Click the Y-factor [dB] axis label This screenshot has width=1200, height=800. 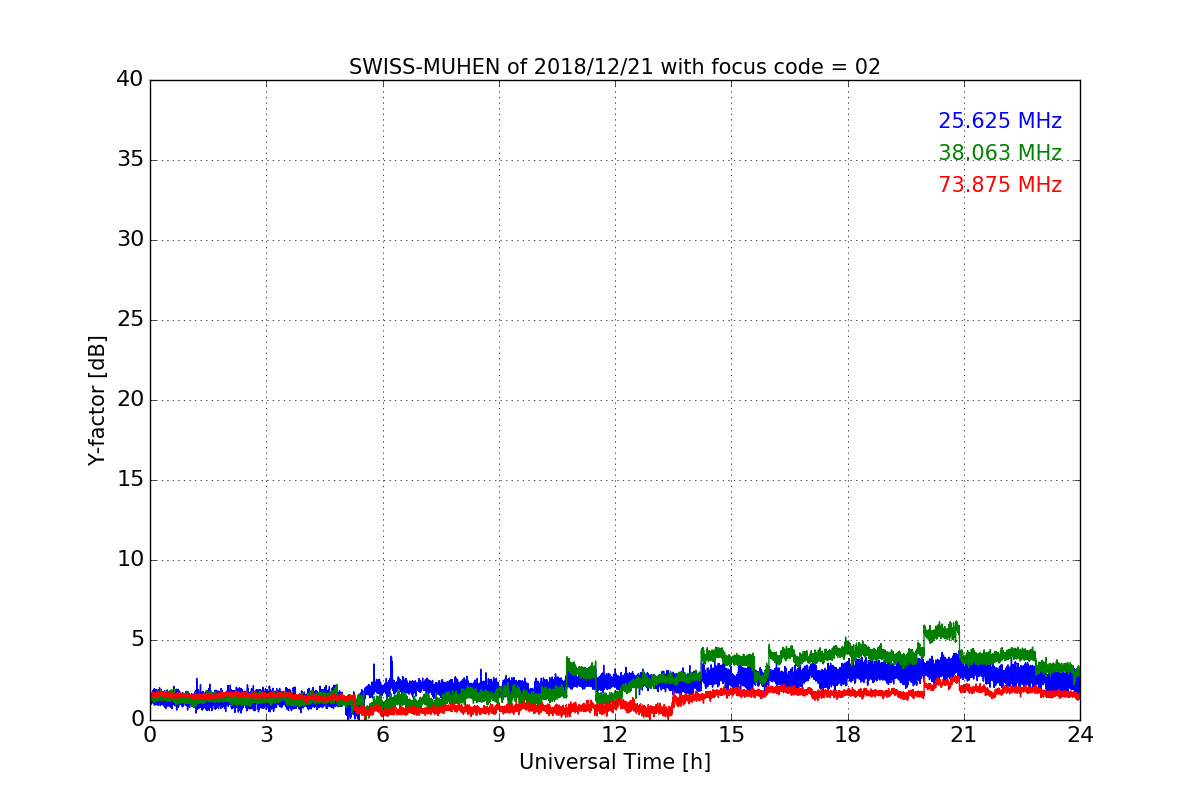tap(97, 400)
